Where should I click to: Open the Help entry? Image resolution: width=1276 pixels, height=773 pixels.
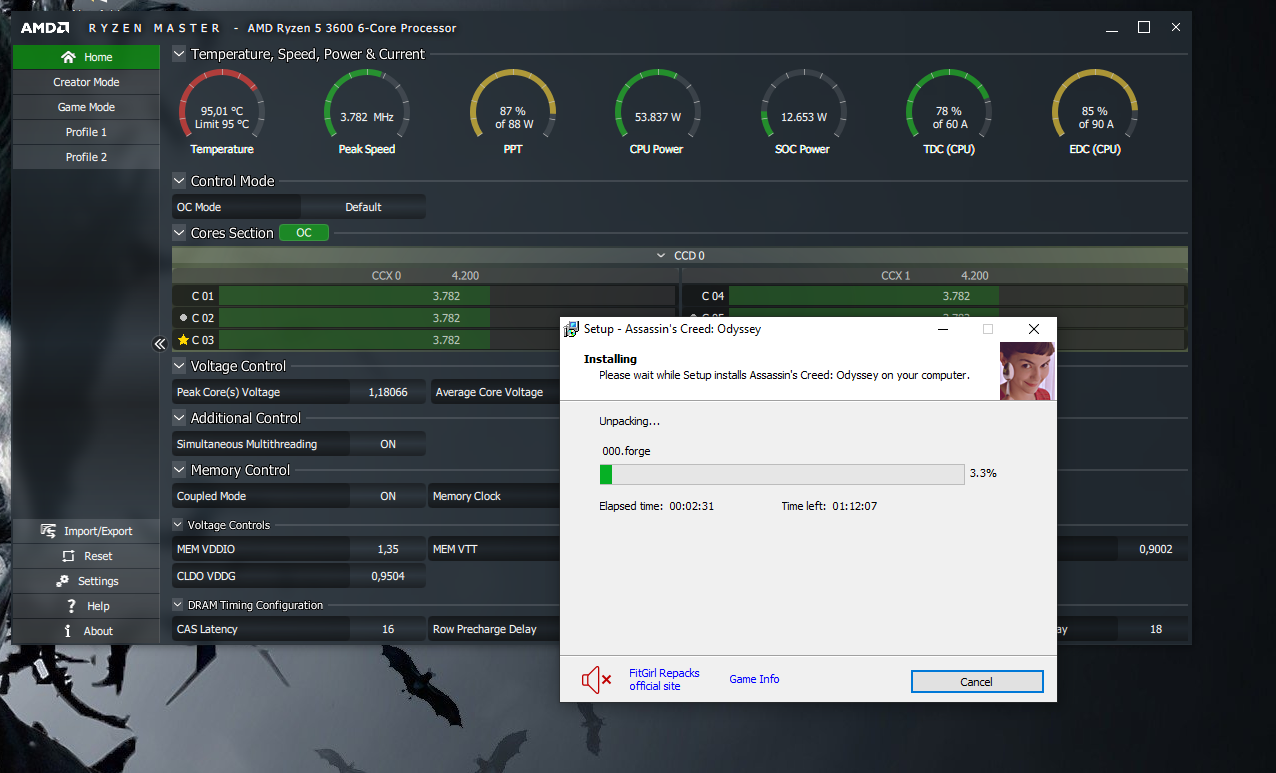pos(86,606)
